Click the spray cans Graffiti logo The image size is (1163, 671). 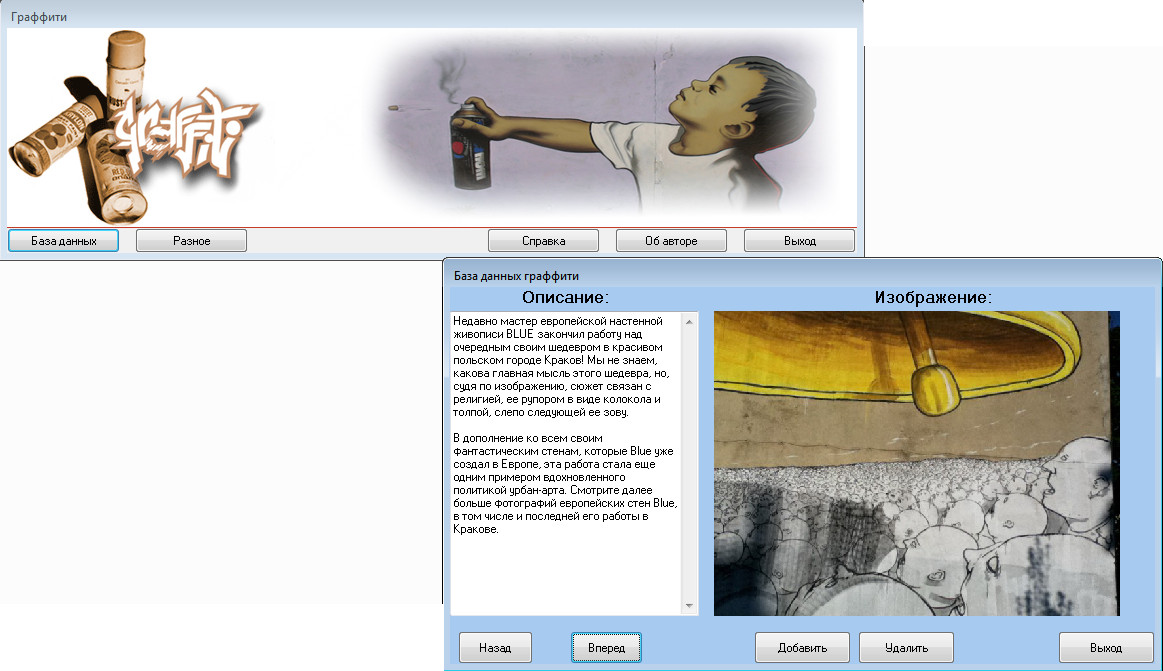click(134, 128)
